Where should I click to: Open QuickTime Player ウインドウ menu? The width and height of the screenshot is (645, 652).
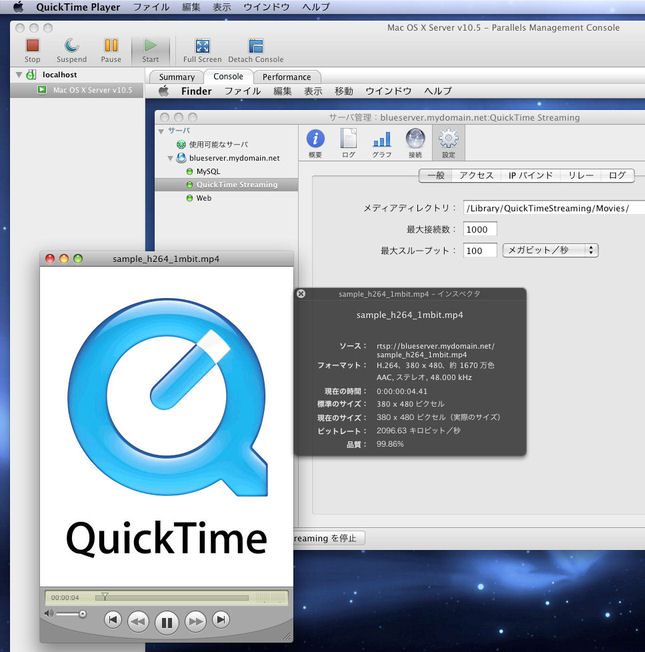266,7
